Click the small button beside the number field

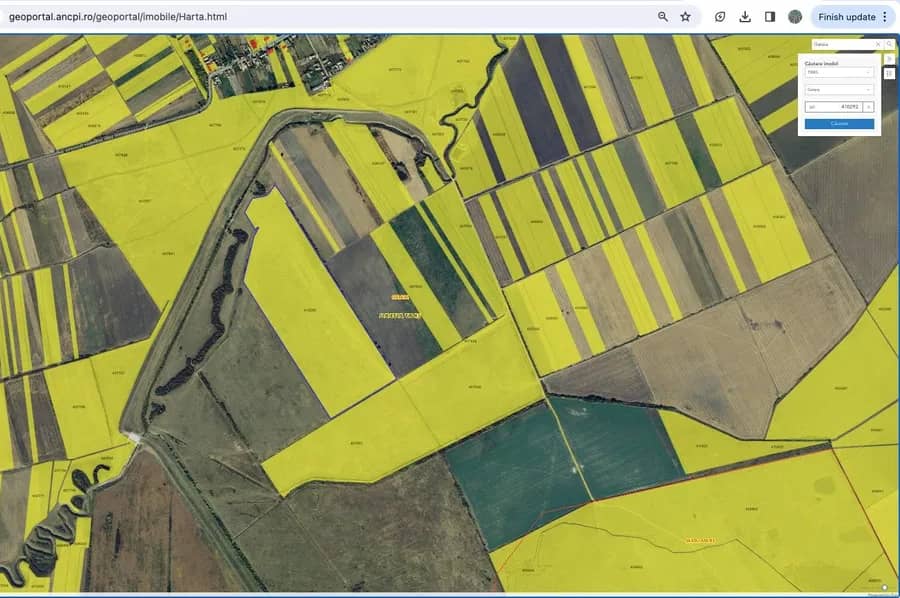869,106
